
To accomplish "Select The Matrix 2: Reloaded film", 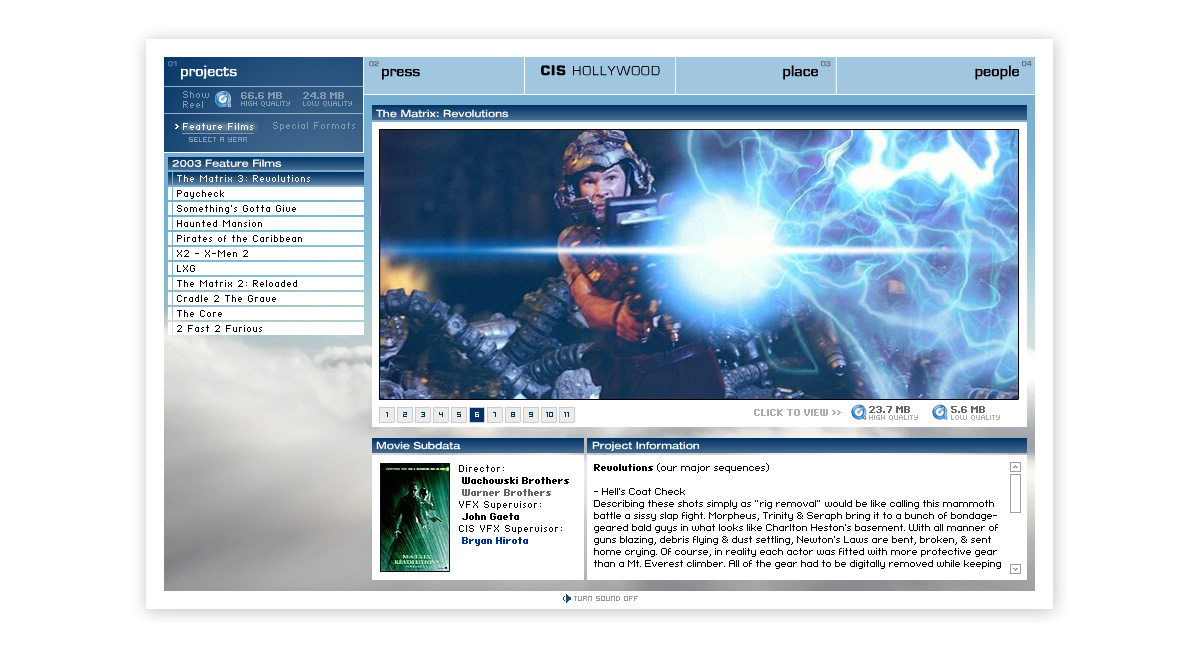I will tap(266, 284).
